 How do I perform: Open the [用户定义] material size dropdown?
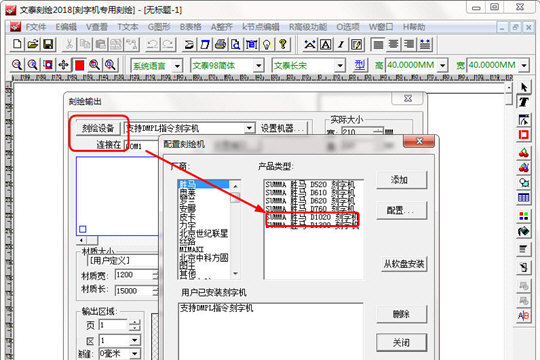[x=123, y=260]
